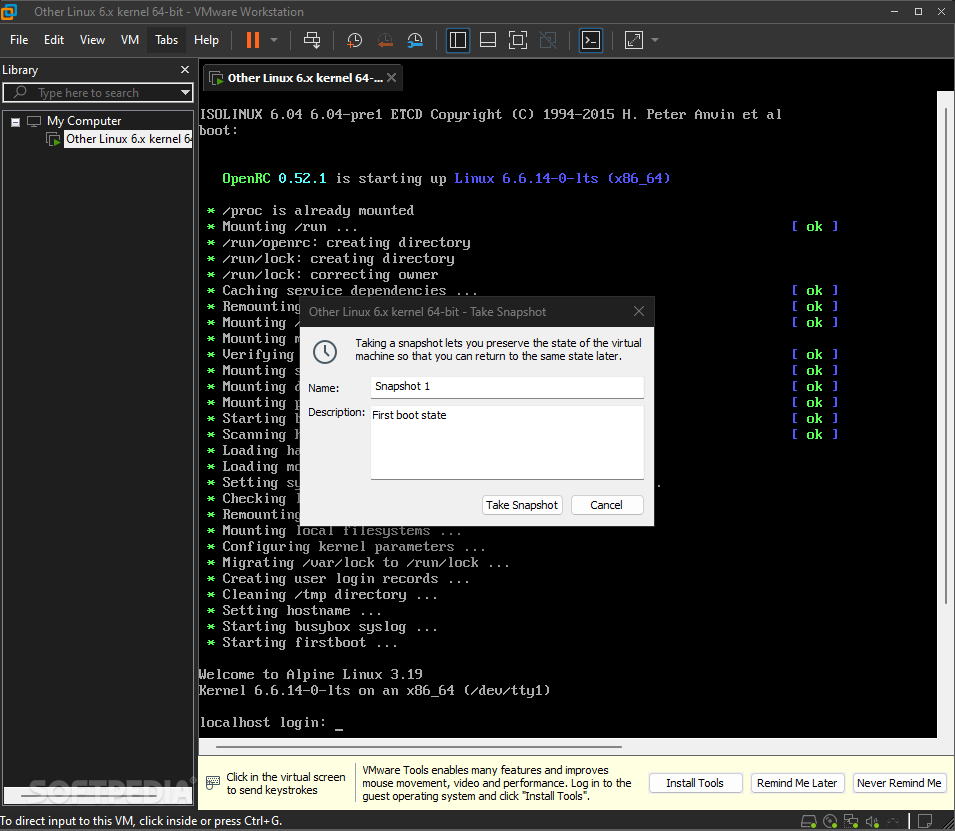Click the 'Starting firstboot ...' console line
This screenshot has height=831, width=955.
tap(309, 643)
